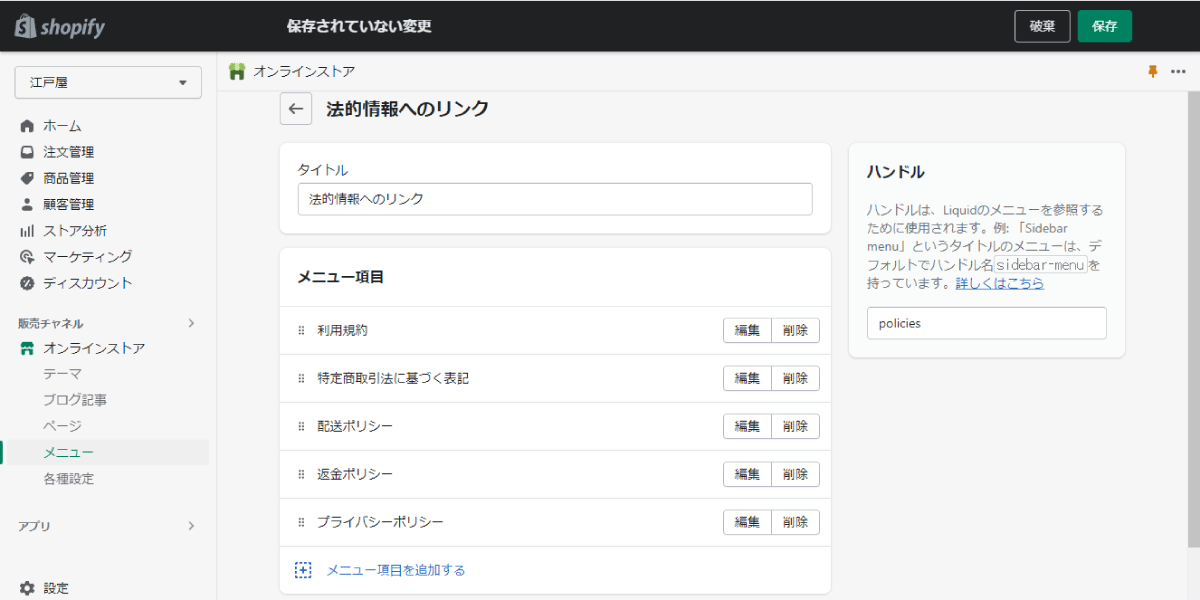Open the 江戸屋 store switcher dropdown

tap(108, 83)
